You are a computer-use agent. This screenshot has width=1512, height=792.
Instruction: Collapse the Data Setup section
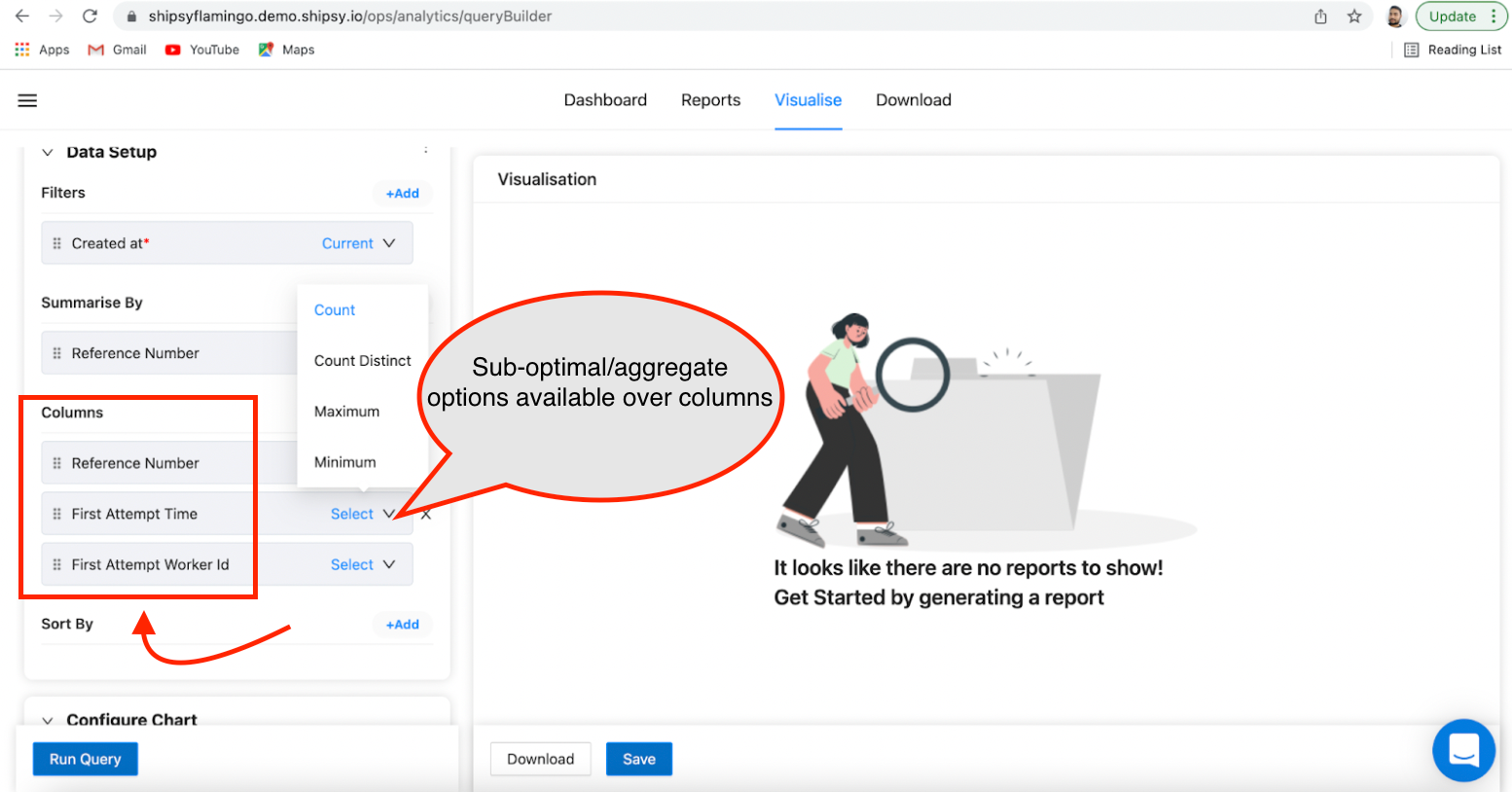[47, 153]
